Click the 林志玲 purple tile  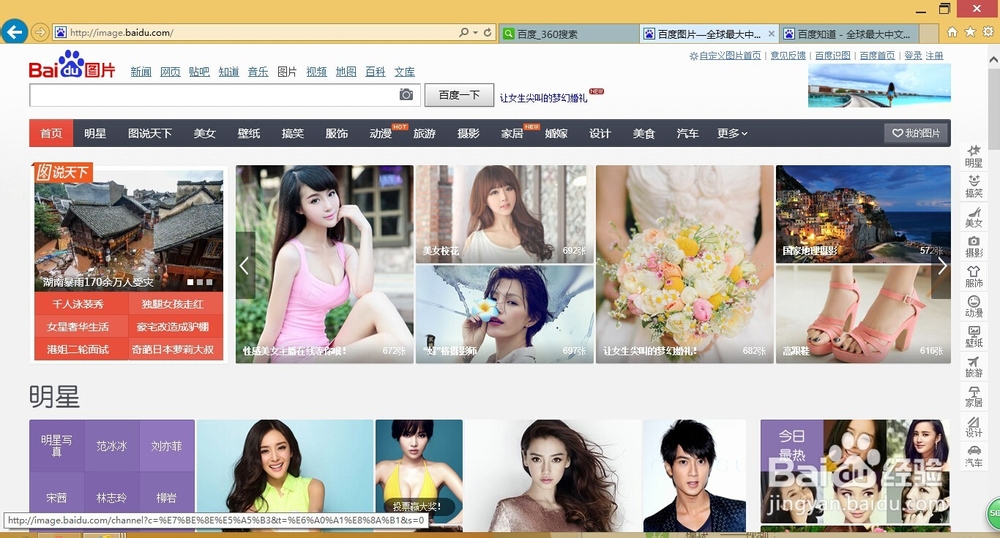[112, 497]
